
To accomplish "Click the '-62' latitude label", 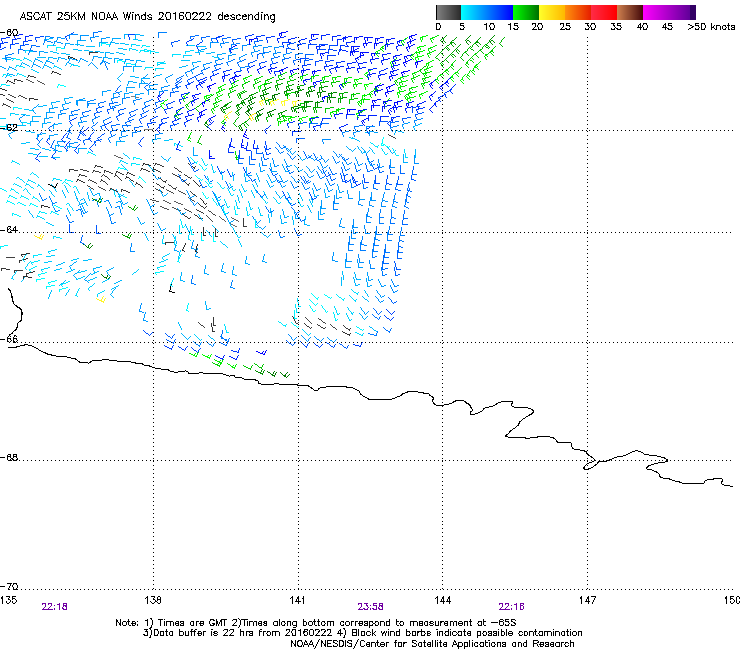I will [x=9, y=128].
